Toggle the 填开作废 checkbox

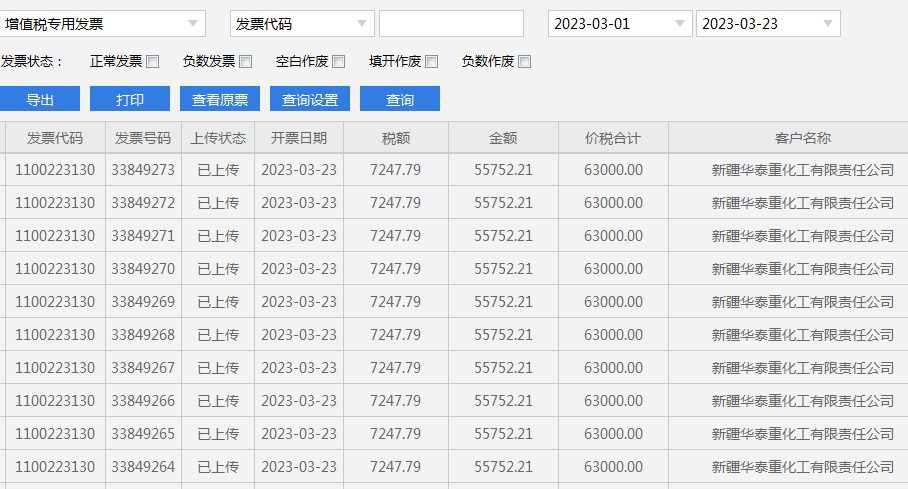432,62
